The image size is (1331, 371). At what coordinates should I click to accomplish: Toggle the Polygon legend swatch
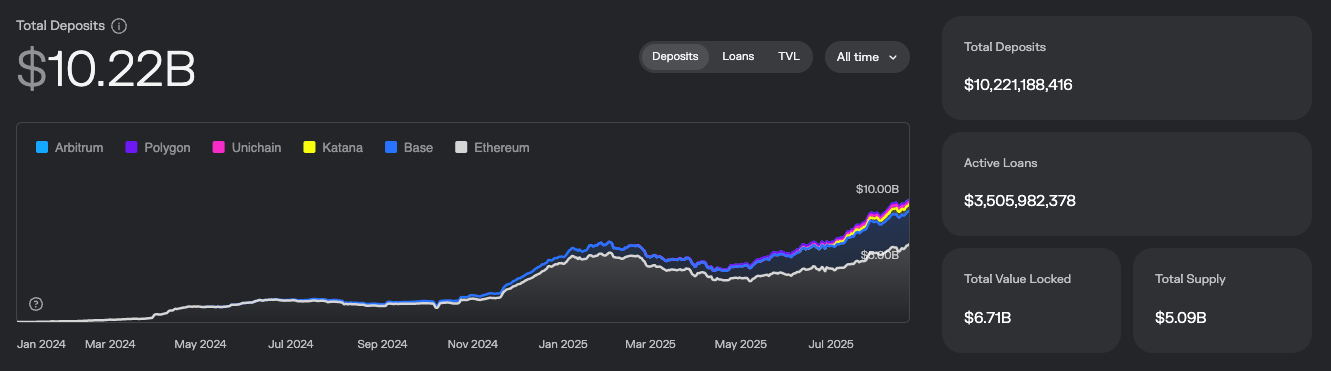pos(131,148)
